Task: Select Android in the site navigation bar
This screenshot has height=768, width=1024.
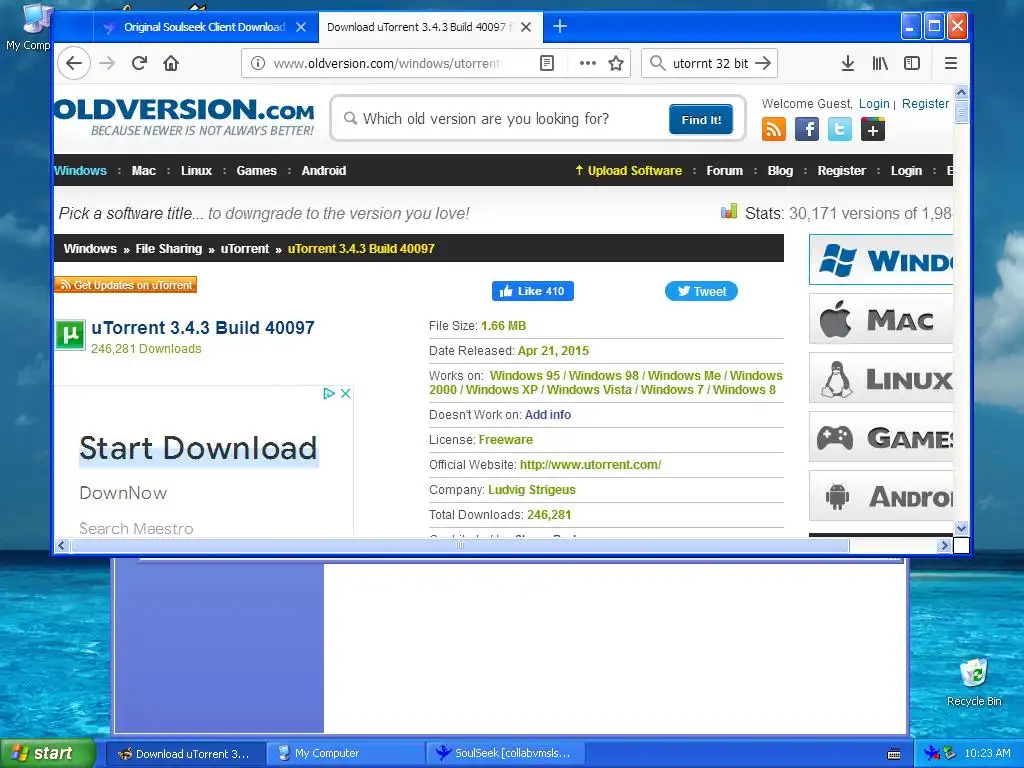Action: [324, 170]
